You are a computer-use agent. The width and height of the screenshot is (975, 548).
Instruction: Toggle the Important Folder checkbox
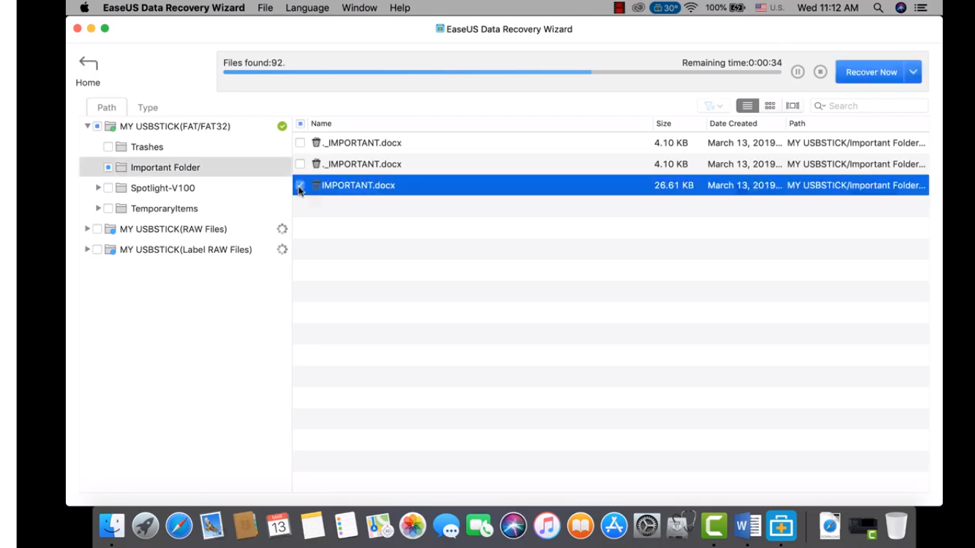[x=108, y=167]
